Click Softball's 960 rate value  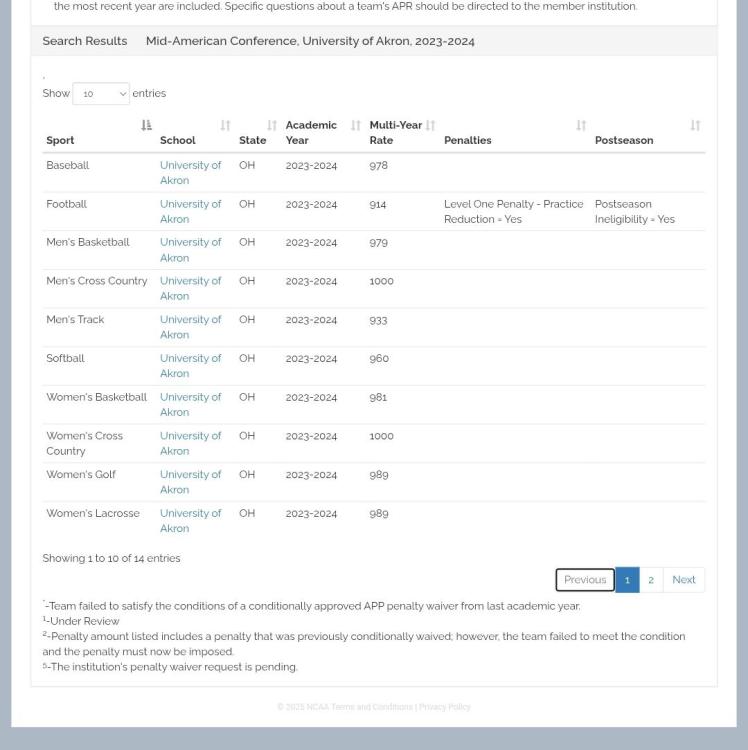coord(379,358)
